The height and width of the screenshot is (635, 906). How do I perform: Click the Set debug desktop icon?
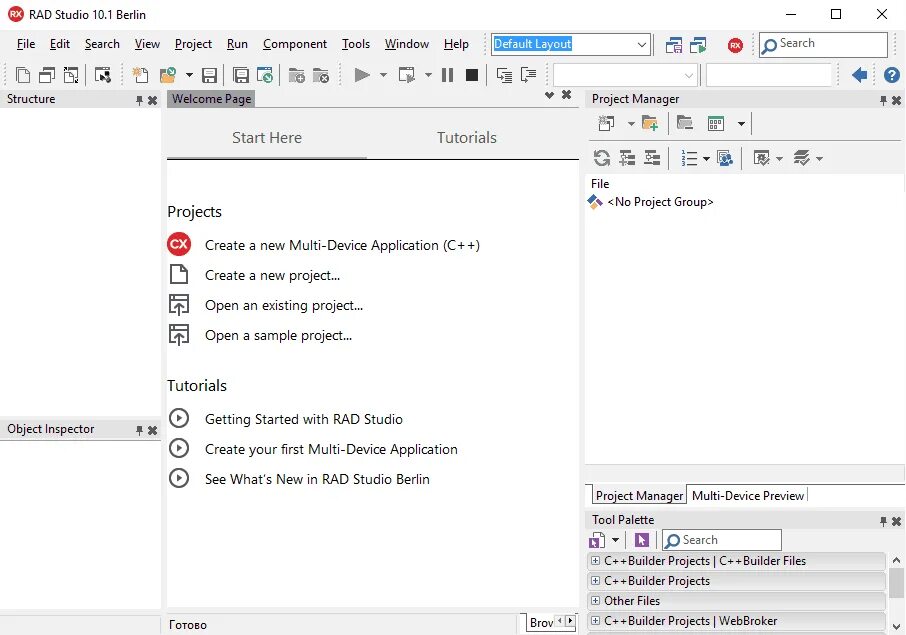tap(698, 45)
